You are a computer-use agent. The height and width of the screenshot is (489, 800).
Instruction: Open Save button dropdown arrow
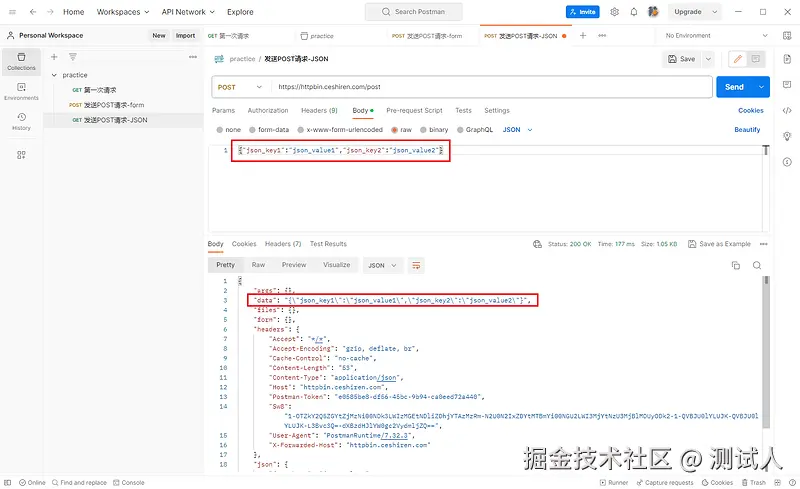708,59
